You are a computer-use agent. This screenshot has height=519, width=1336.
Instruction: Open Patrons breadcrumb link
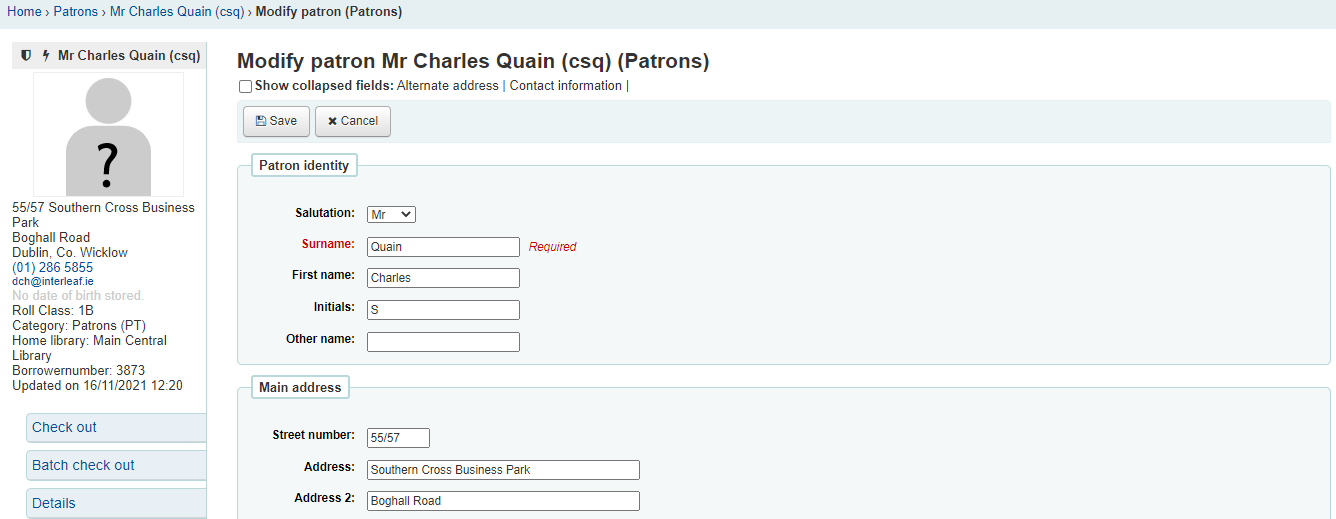[x=75, y=12]
